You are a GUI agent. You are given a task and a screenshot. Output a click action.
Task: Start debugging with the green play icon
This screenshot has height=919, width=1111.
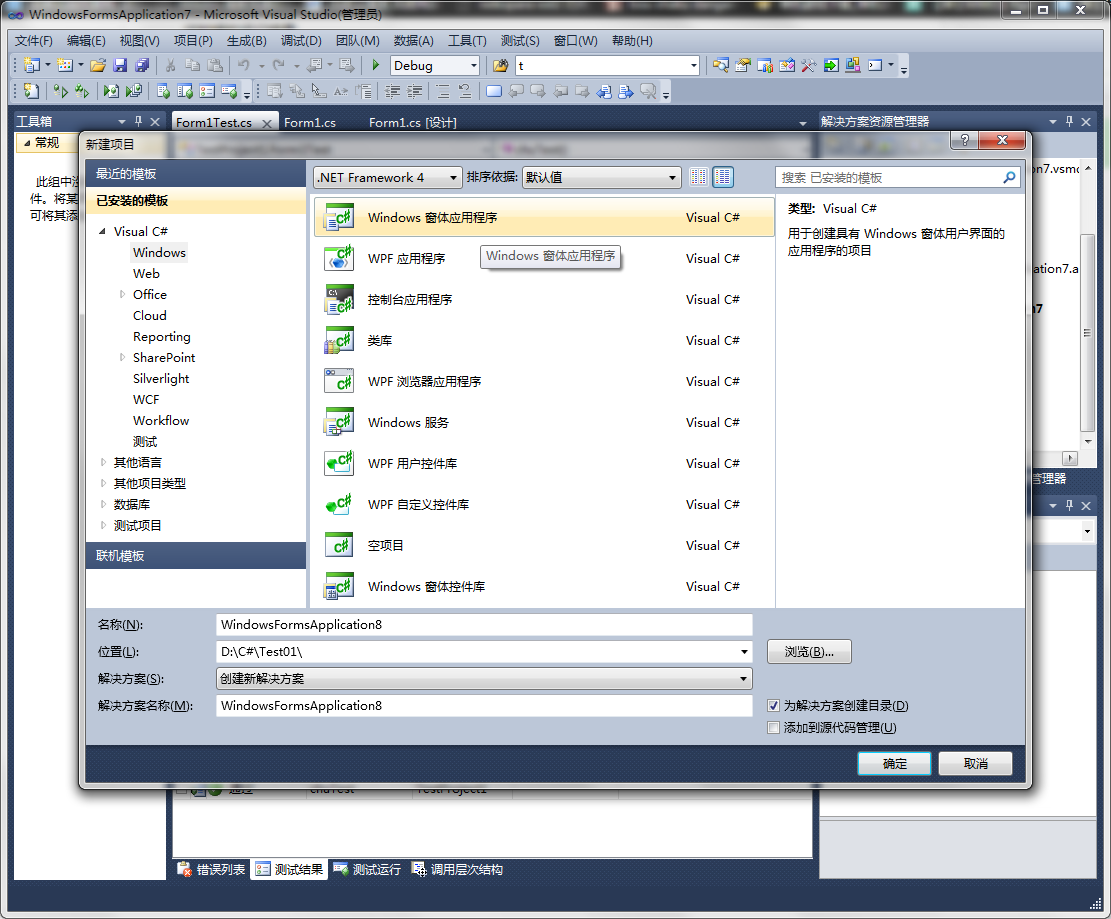(376, 65)
